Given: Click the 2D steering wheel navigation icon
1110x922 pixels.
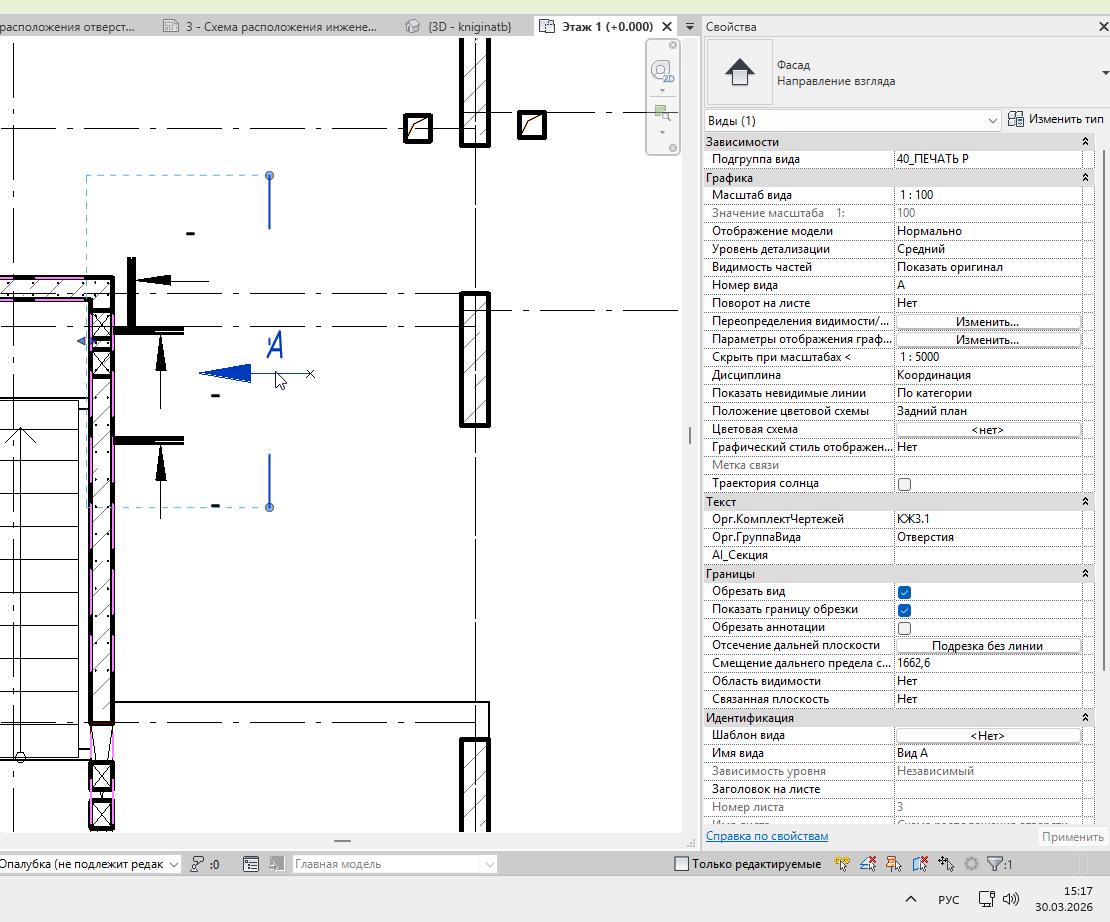Looking at the screenshot, I should click(661, 71).
